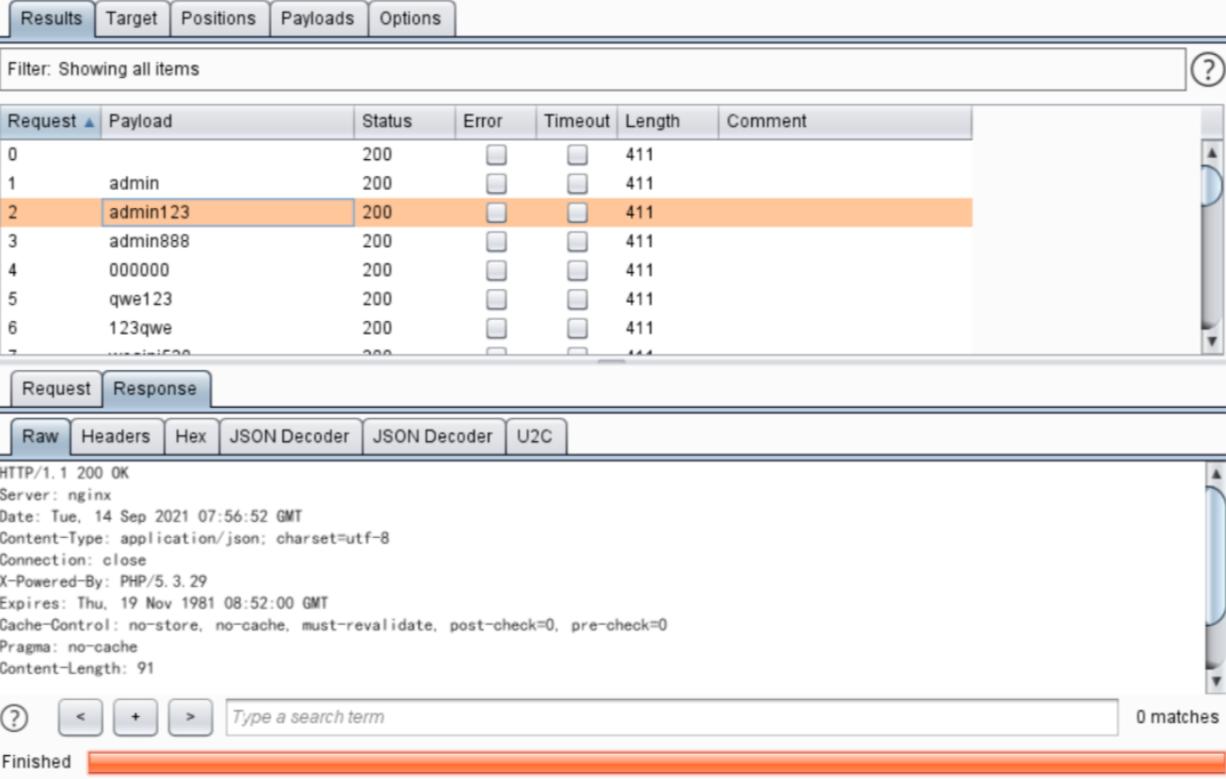
Task: Toggle Error checkbox for request 0
Action: pyautogui.click(x=496, y=155)
